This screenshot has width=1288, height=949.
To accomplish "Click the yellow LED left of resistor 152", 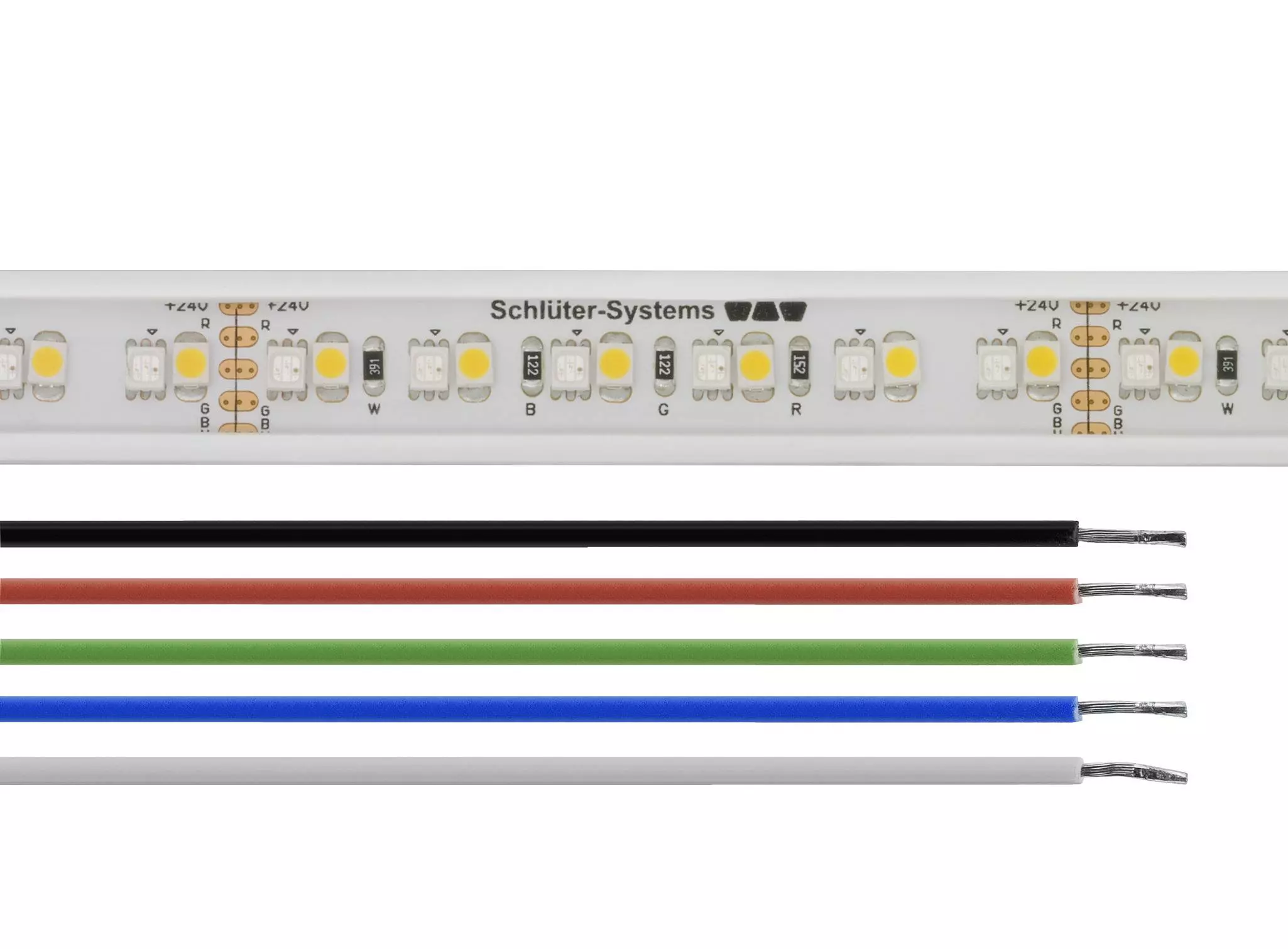I will click(756, 364).
